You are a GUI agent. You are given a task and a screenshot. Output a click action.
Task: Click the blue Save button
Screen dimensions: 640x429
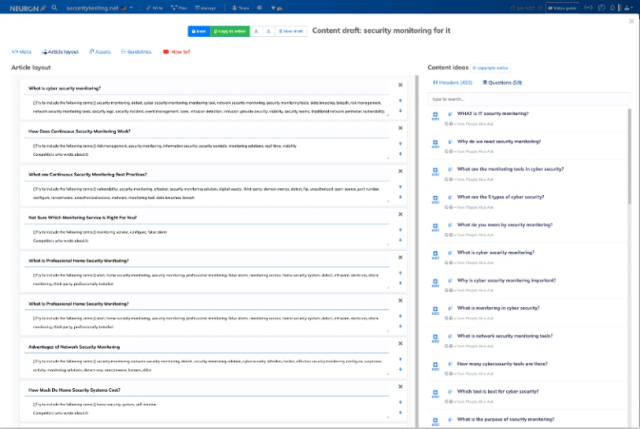(199, 31)
